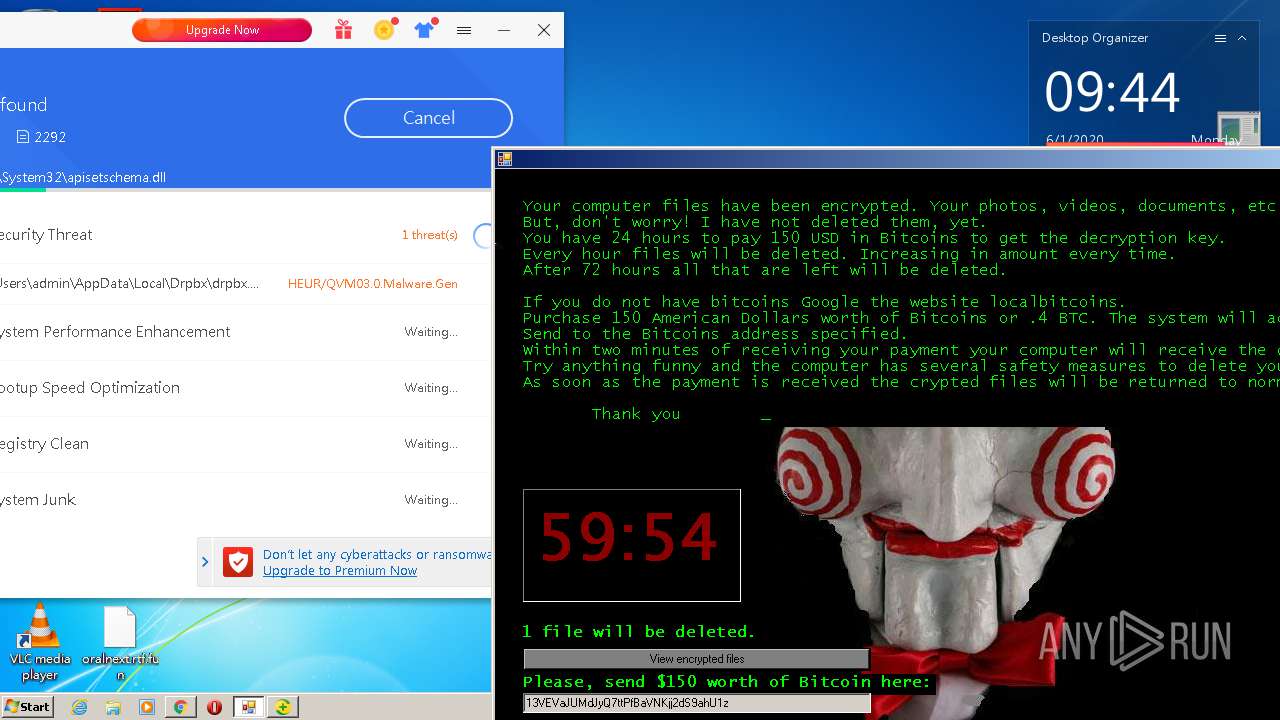This screenshot has height=720, width=1280.
Task: Launch Opera browser from taskbar
Action: tap(214, 707)
